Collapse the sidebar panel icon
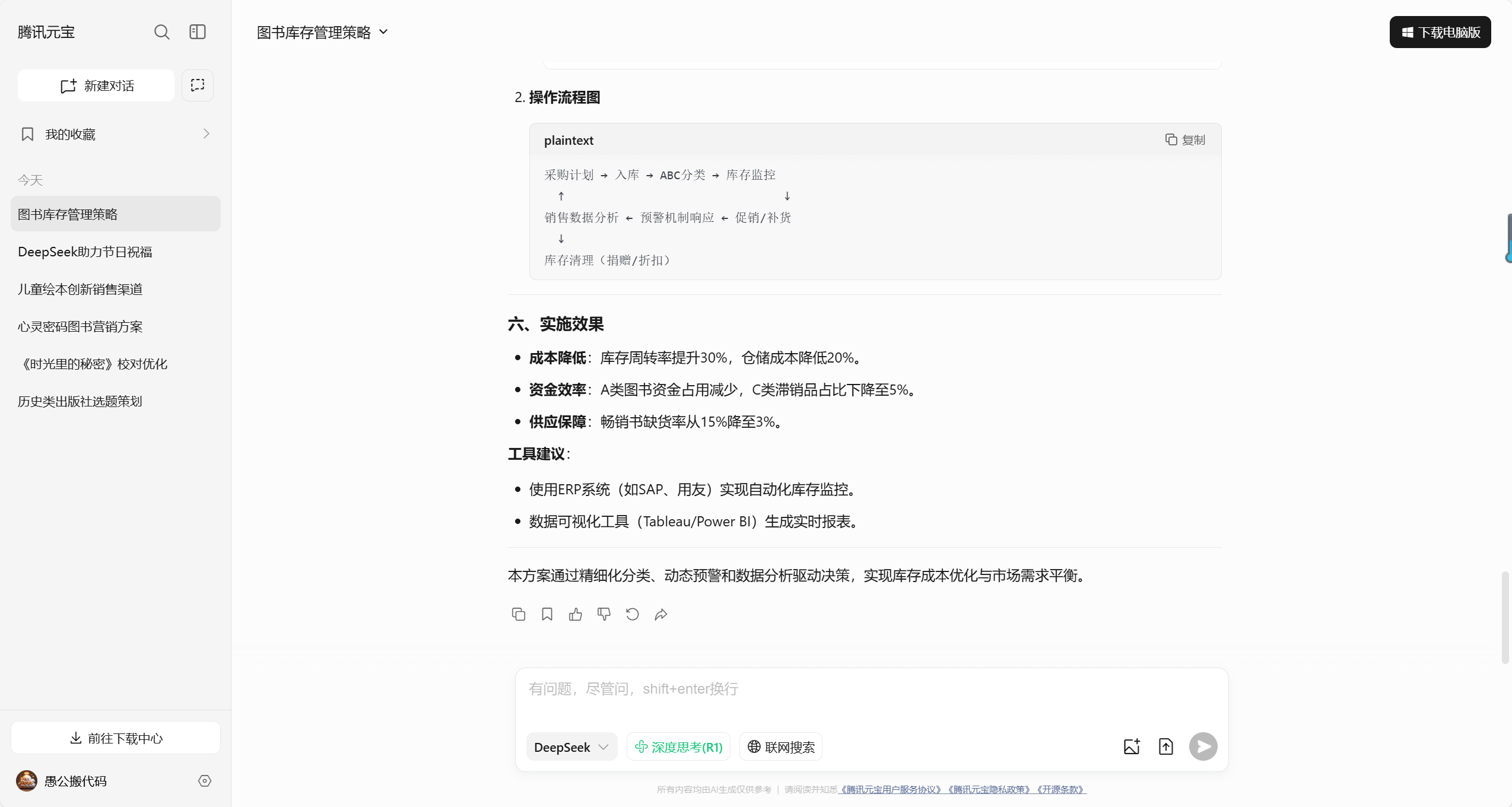Image resolution: width=1512 pixels, height=807 pixels. point(198,32)
